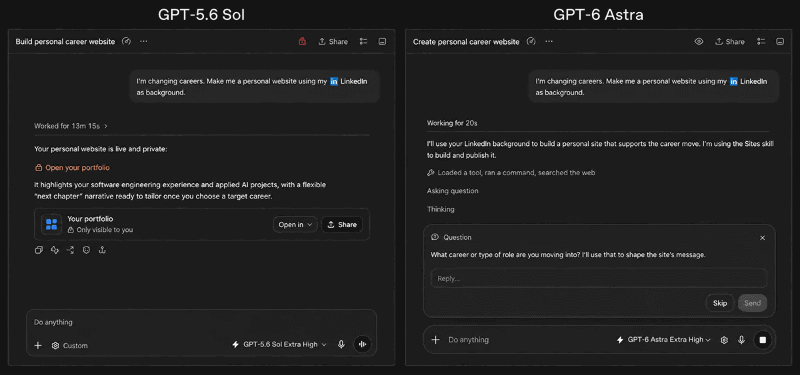Open the 'GPT-5.6 Sol Extra High' model dropdown
Viewport: 800px width, 375px height.
point(279,344)
